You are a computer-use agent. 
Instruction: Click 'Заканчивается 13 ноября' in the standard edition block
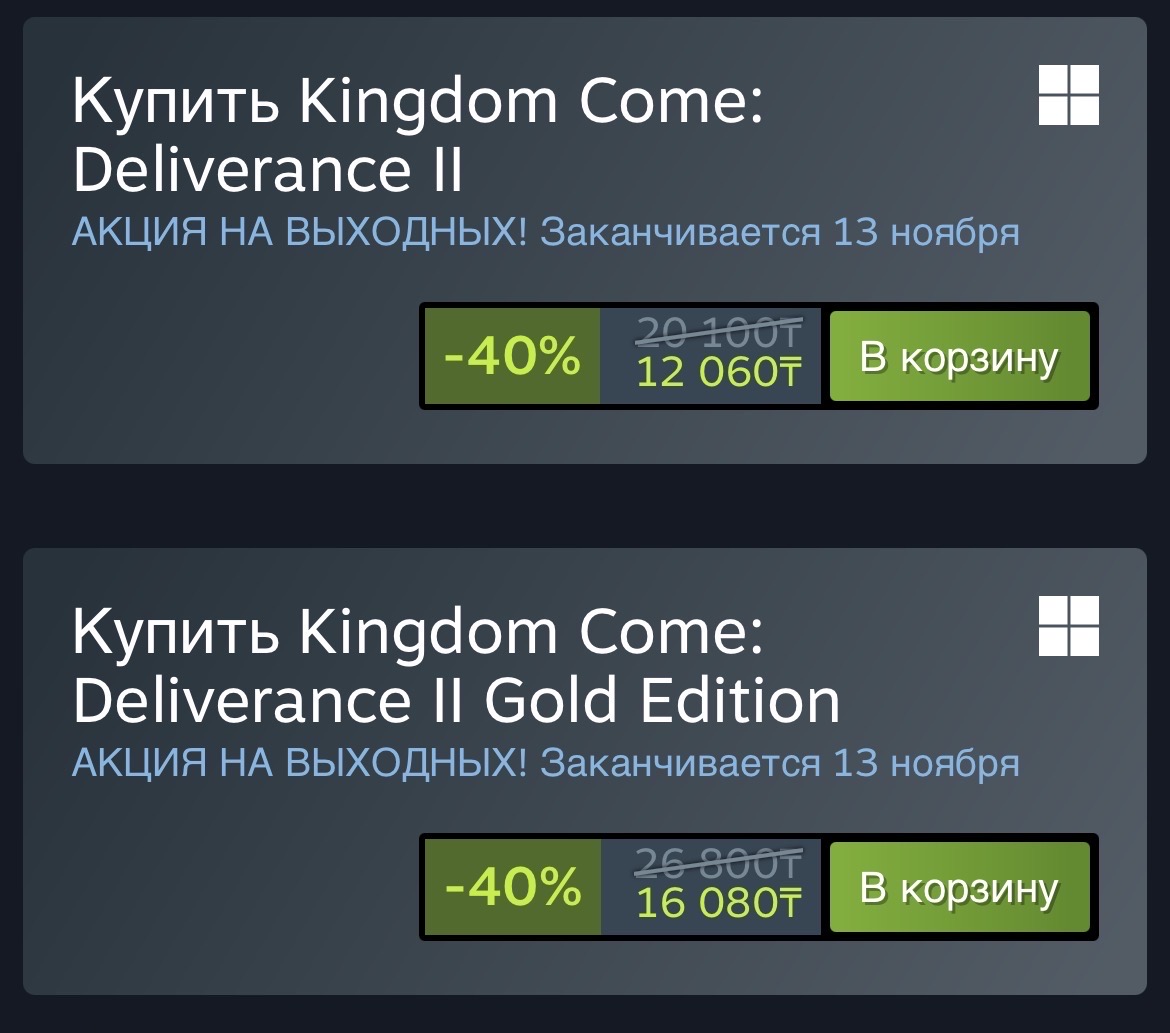point(780,233)
